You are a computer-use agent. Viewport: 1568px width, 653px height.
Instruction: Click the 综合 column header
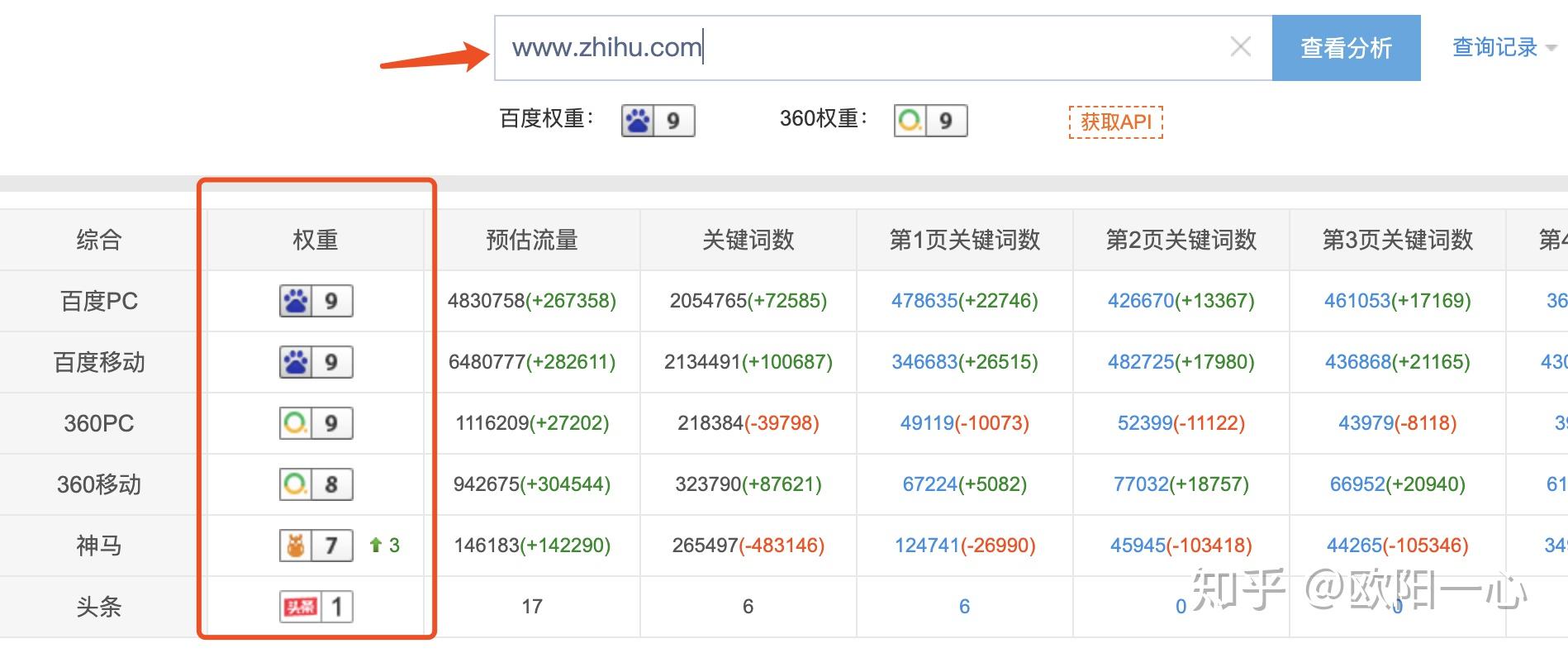[x=99, y=240]
